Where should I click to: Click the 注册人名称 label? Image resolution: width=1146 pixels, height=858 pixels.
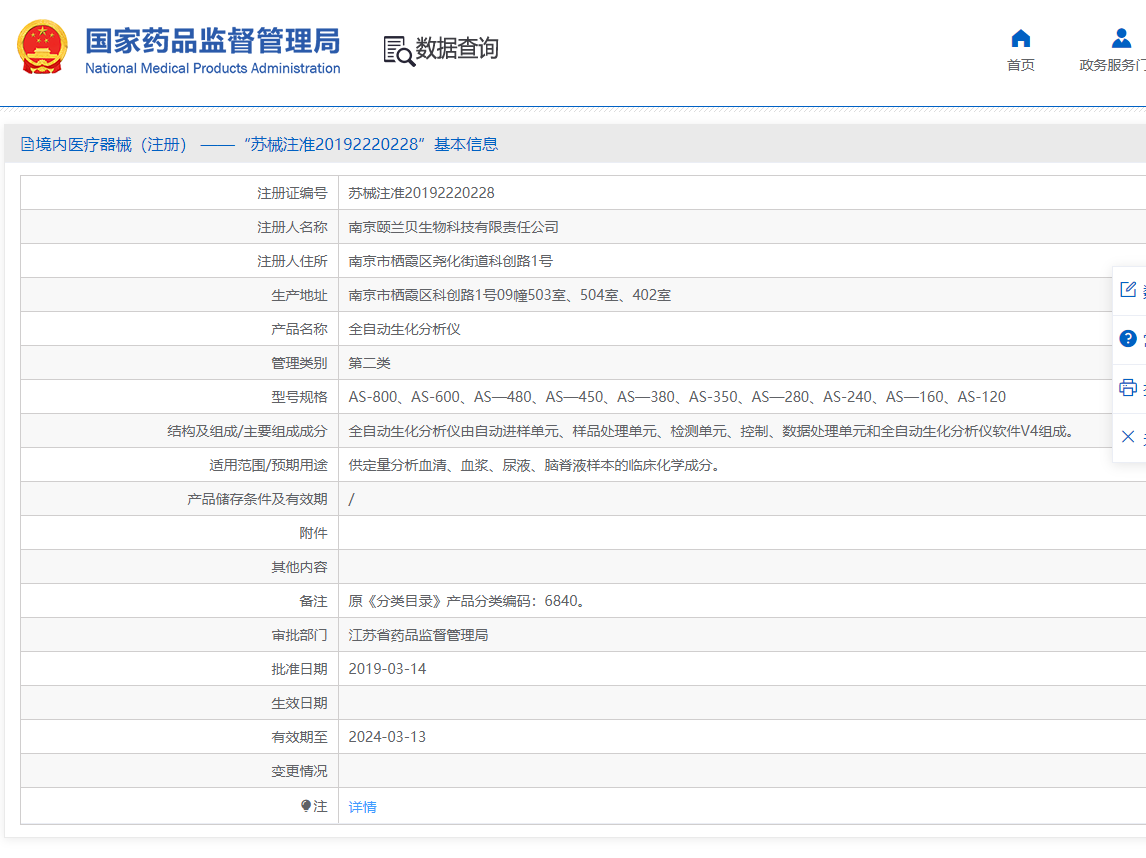click(292, 227)
